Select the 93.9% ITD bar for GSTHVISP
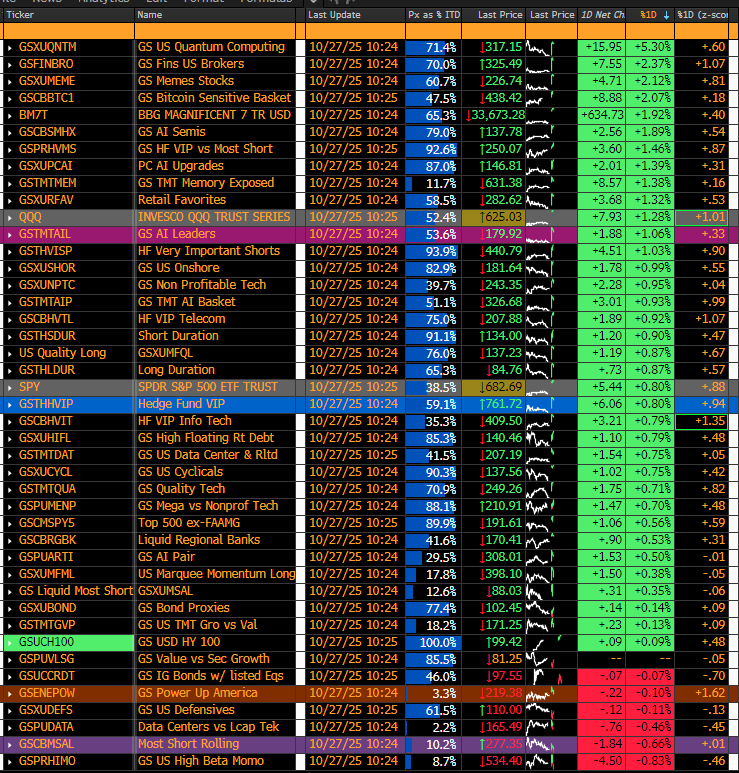Screen dimensions: 739x773 433,251
